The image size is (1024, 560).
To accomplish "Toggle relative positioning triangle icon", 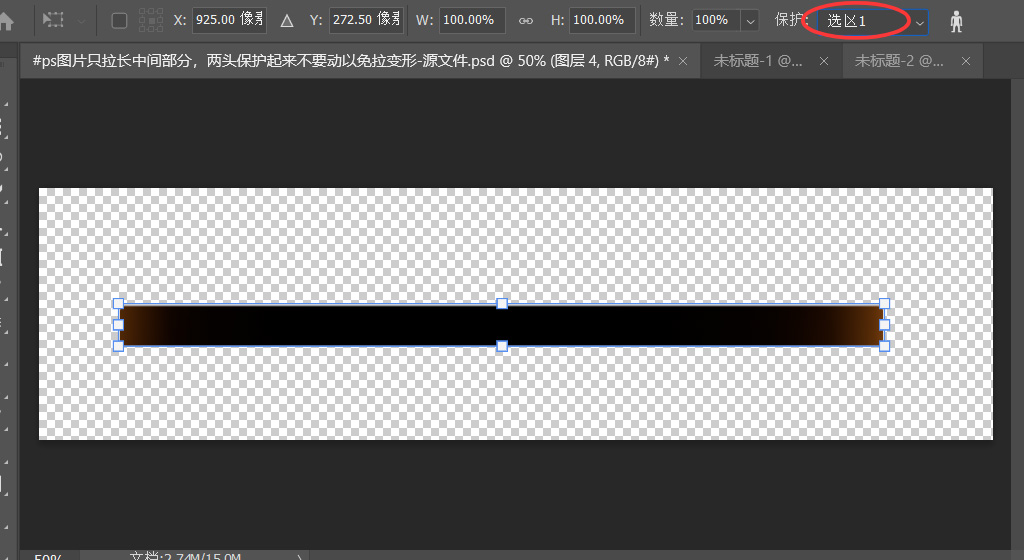I will tap(287, 20).
